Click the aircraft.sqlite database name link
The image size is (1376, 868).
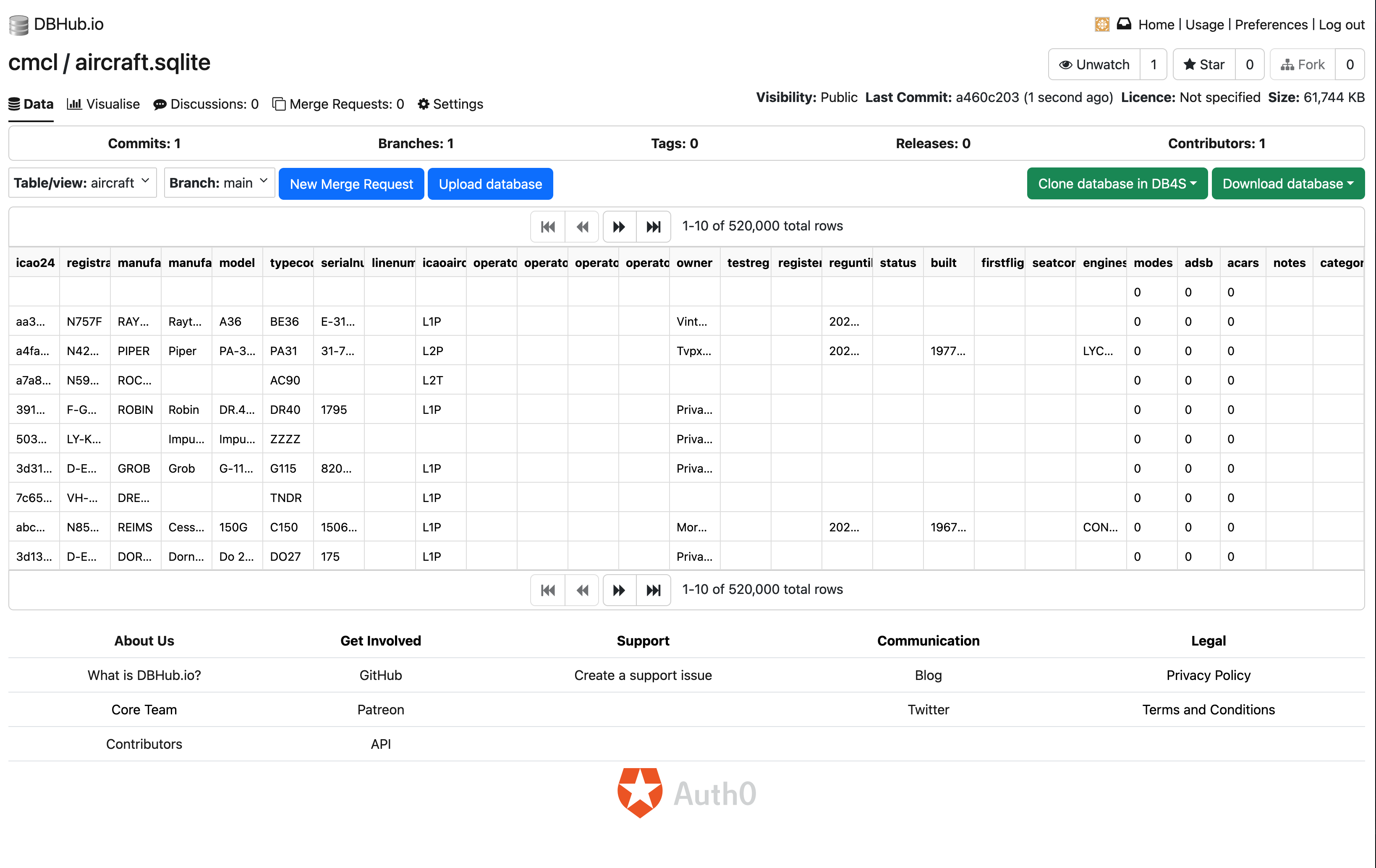[x=142, y=62]
